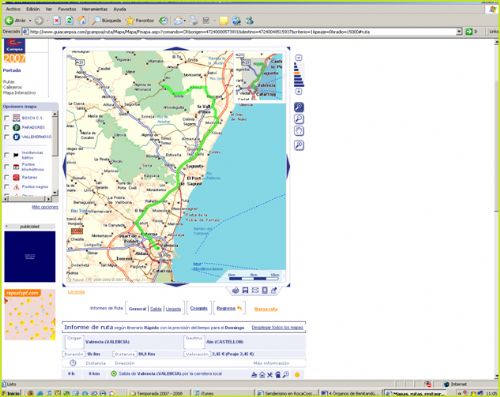The width and height of the screenshot is (500, 397).
Task: Select the Llegada route report tab
Action: (x=173, y=309)
